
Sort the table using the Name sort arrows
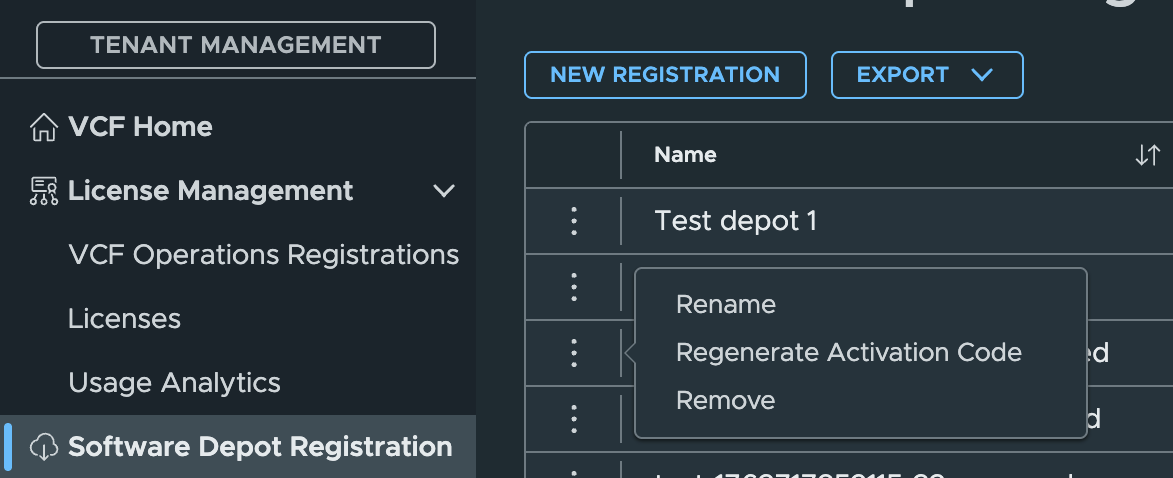click(1147, 155)
